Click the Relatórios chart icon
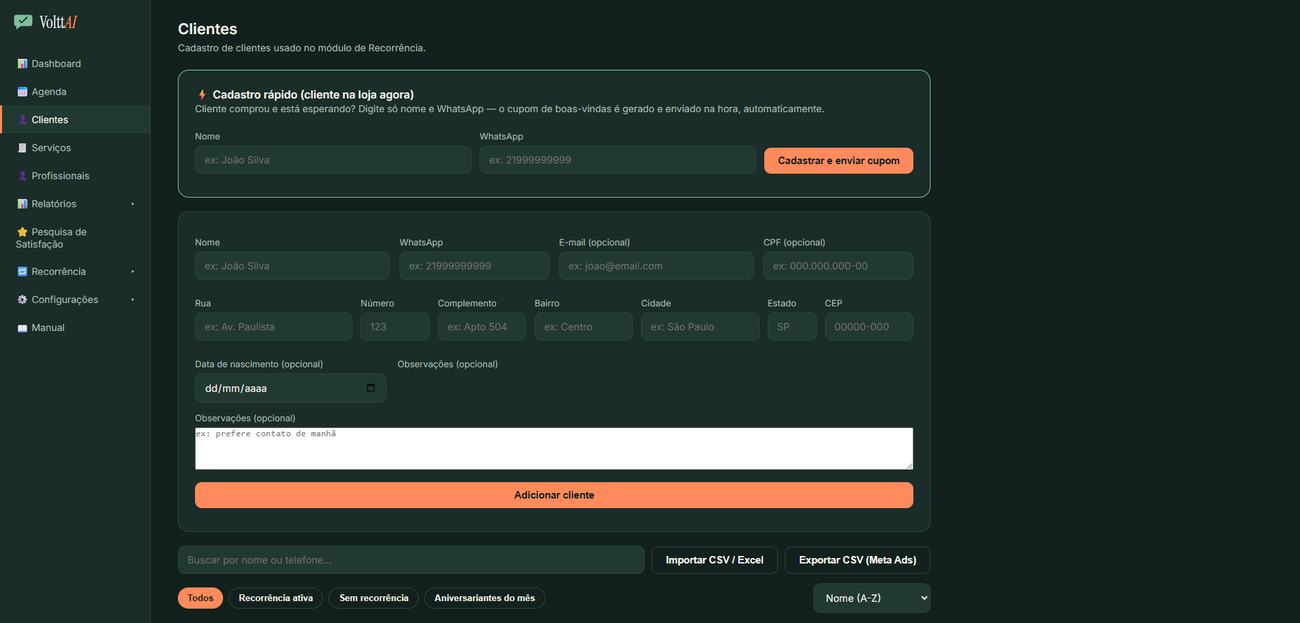 (x=22, y=204)
